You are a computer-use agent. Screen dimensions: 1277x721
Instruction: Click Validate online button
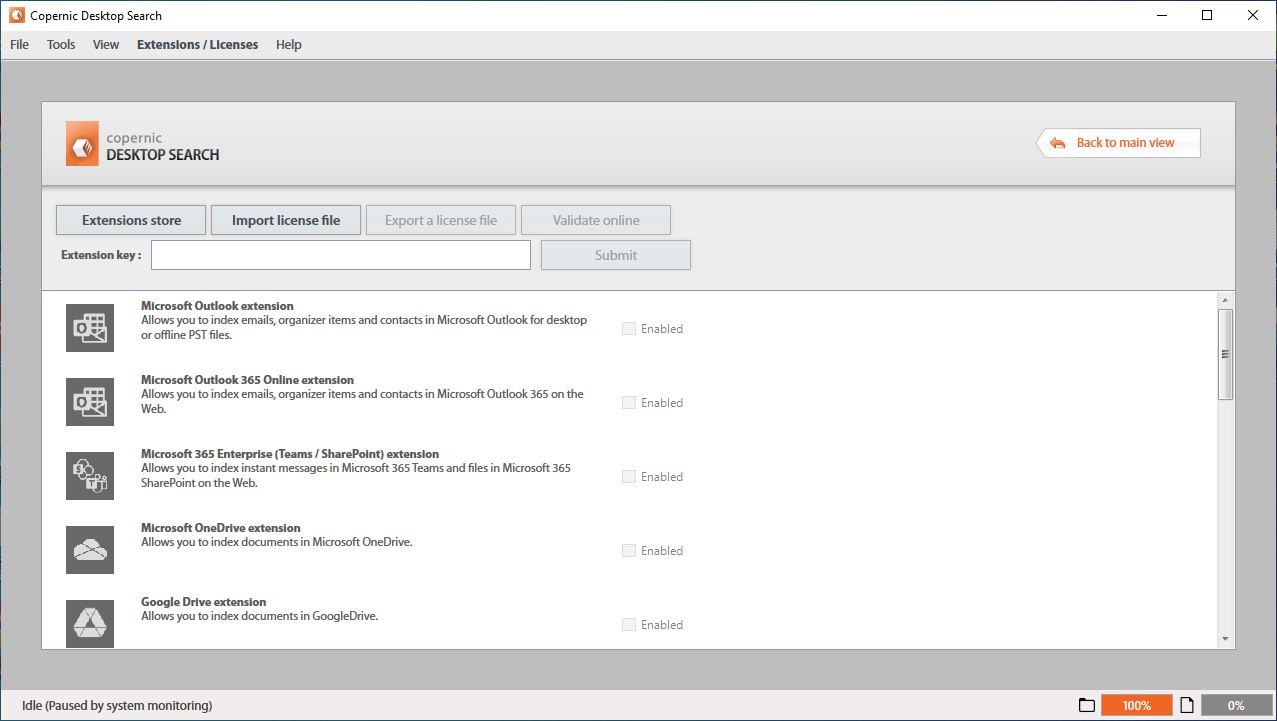(x=596, y=220)
